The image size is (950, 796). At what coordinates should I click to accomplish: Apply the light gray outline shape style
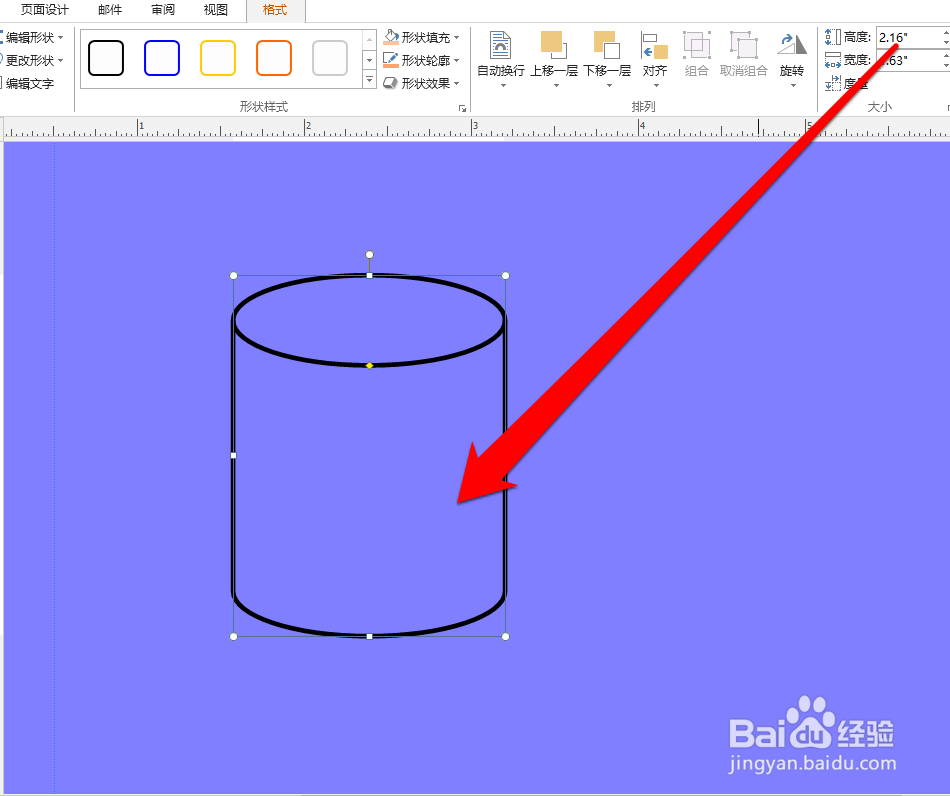pos(330,58)
